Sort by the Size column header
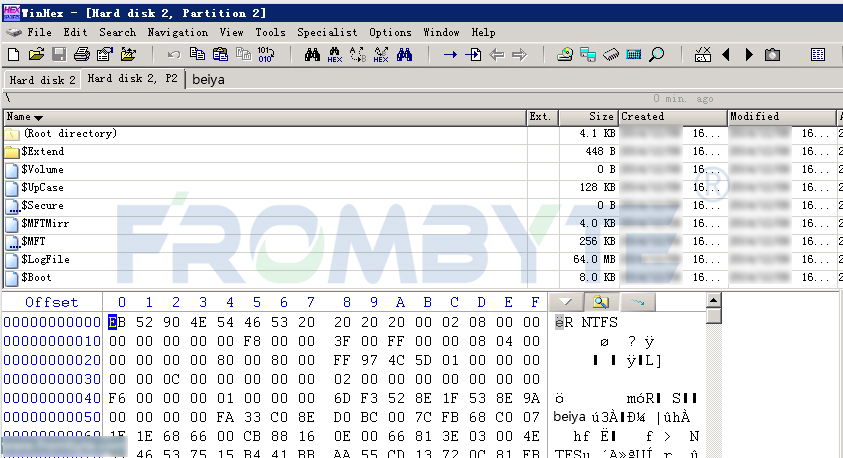The height and width of the screenshot is (458, 843). (x=588, y=117)
